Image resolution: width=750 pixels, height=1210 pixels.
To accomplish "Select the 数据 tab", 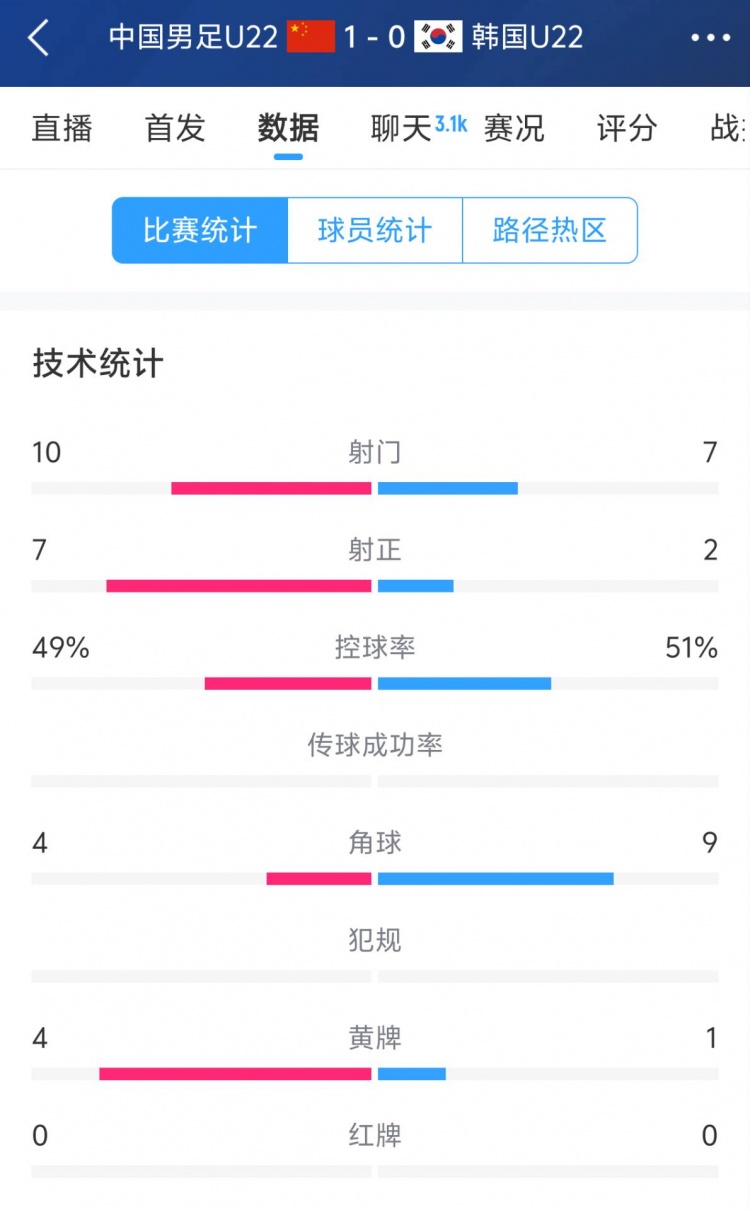I will coord(288,128).
